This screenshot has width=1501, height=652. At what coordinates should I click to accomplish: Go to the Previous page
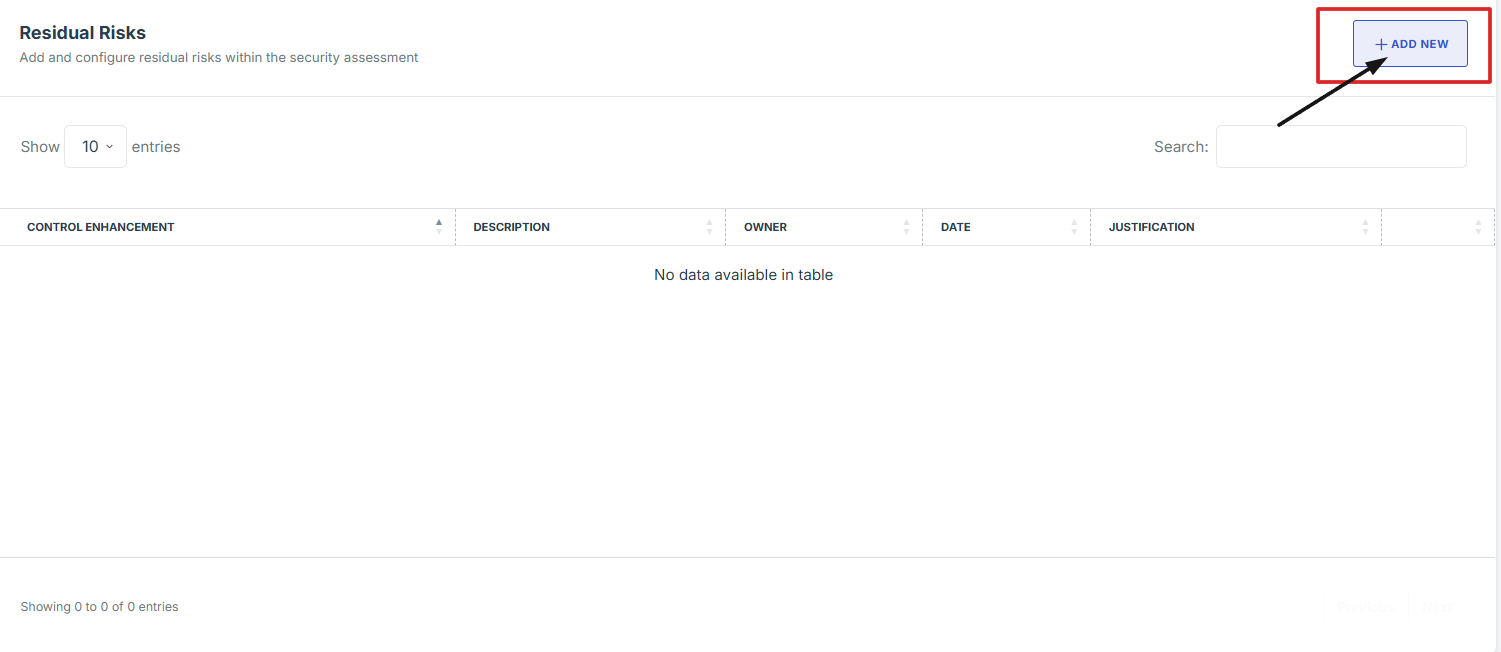point(1365,607)
